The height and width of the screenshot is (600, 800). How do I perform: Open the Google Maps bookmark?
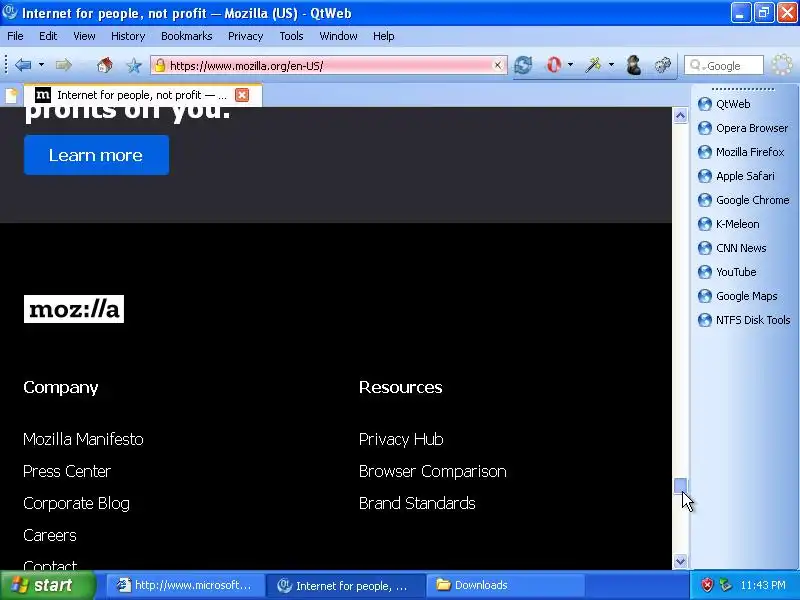[738, 296]
